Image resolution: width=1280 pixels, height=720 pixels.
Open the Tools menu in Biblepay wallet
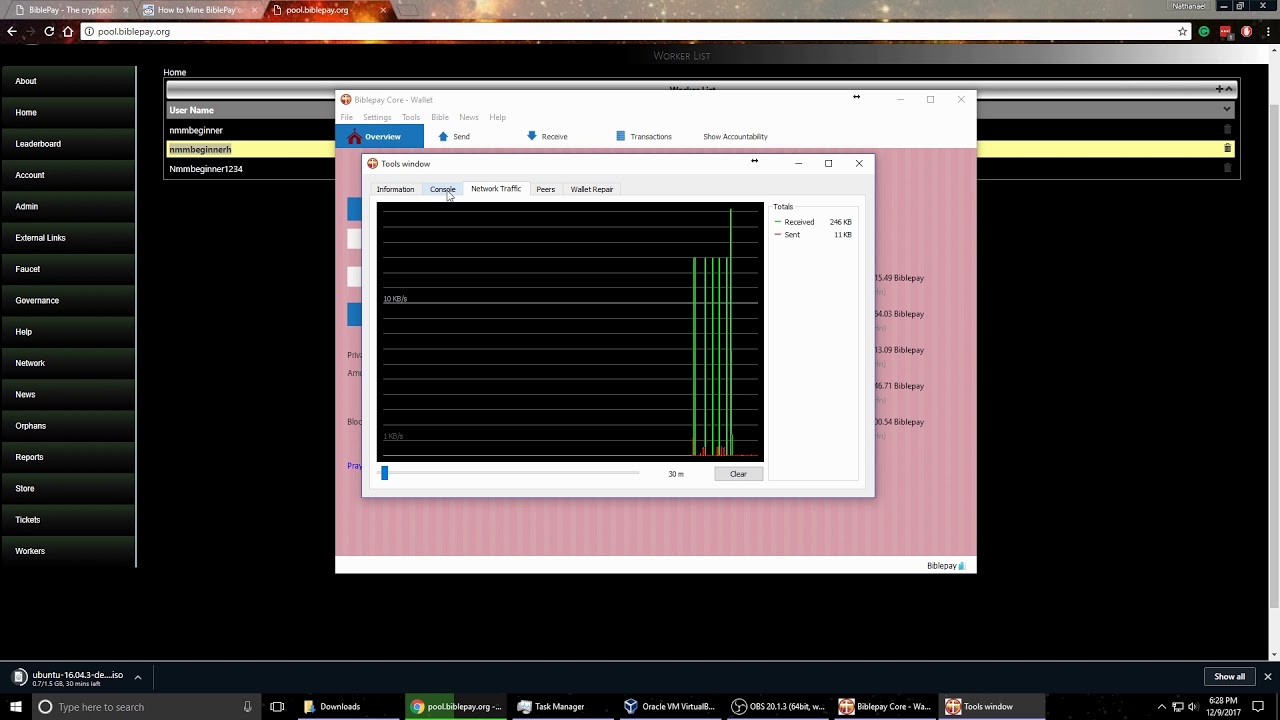point(411,117)
